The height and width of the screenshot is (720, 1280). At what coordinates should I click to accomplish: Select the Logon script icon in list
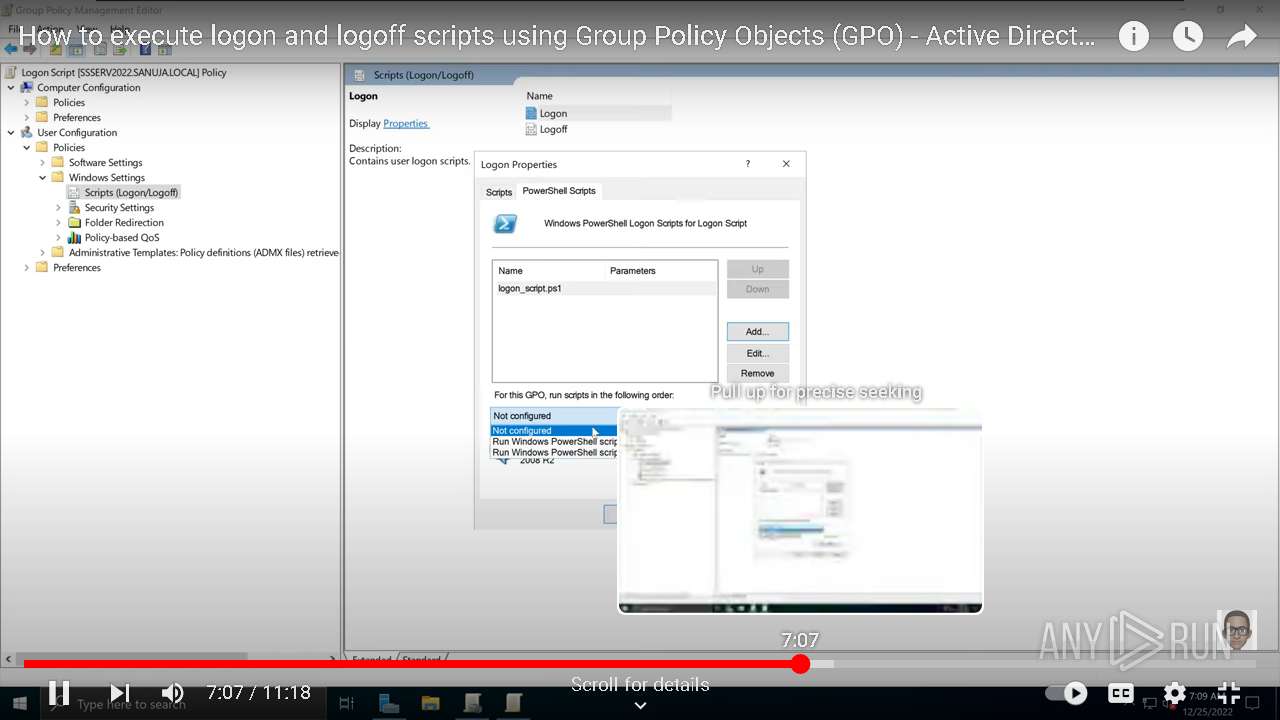tap(531, 113)
